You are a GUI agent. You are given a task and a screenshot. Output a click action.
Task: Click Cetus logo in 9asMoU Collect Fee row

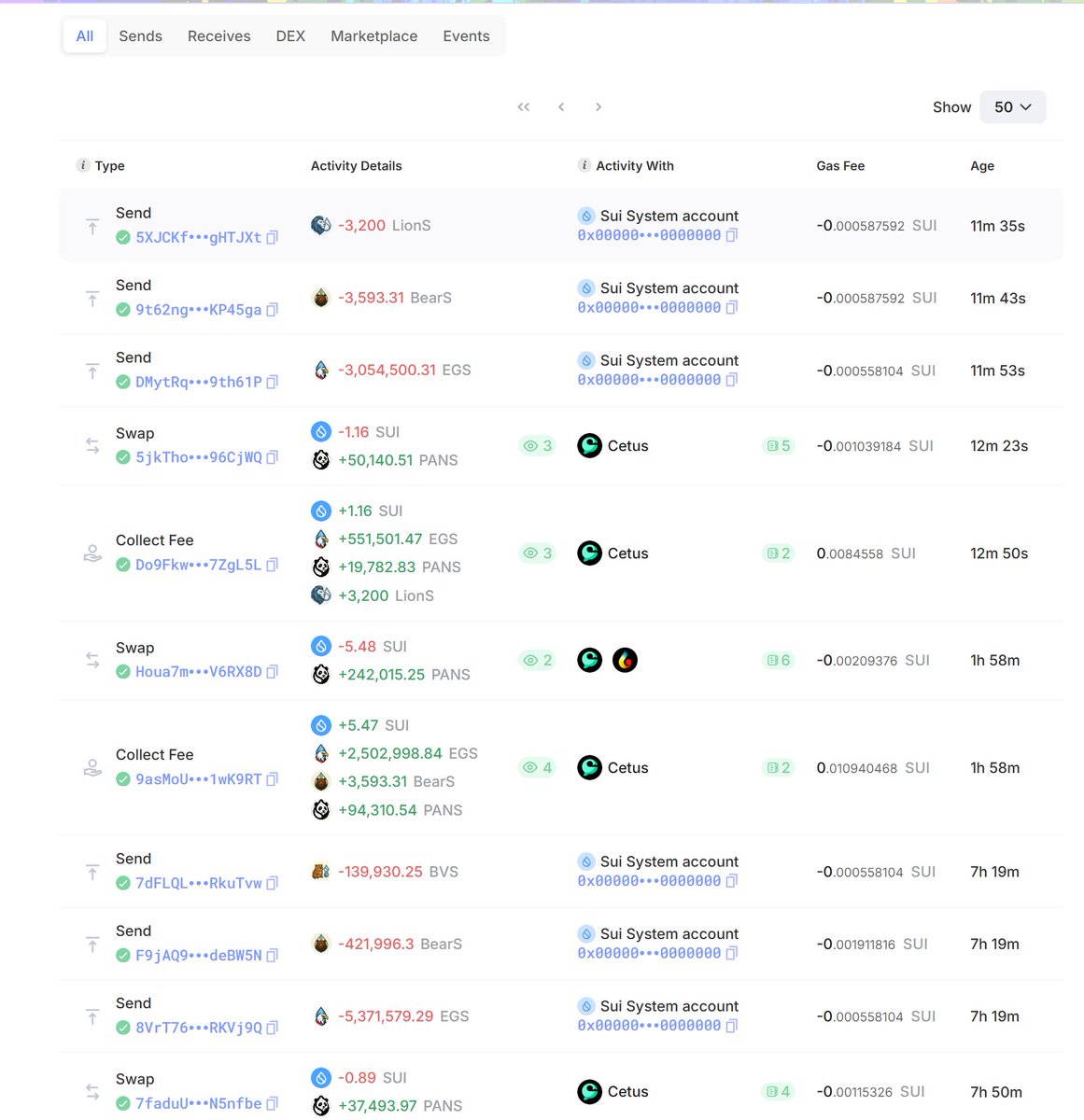pyautogui.click(x=589, y=768)
